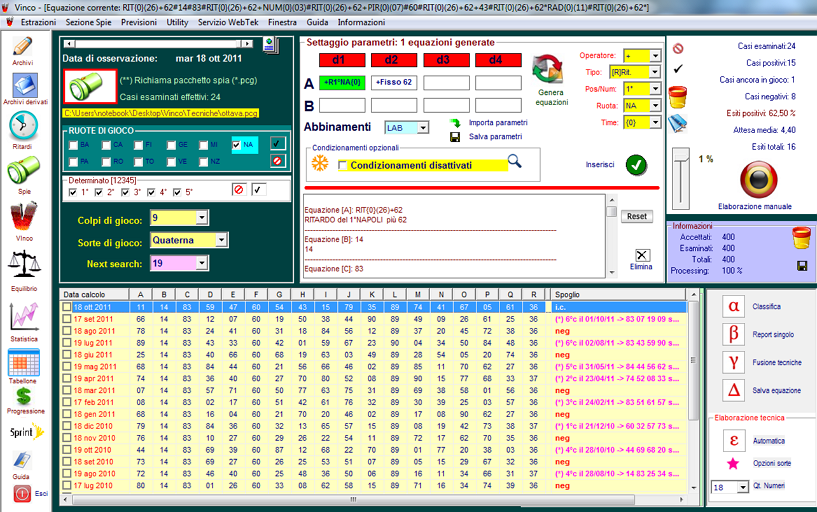Open Colpi di gioco dropdown

202,217
